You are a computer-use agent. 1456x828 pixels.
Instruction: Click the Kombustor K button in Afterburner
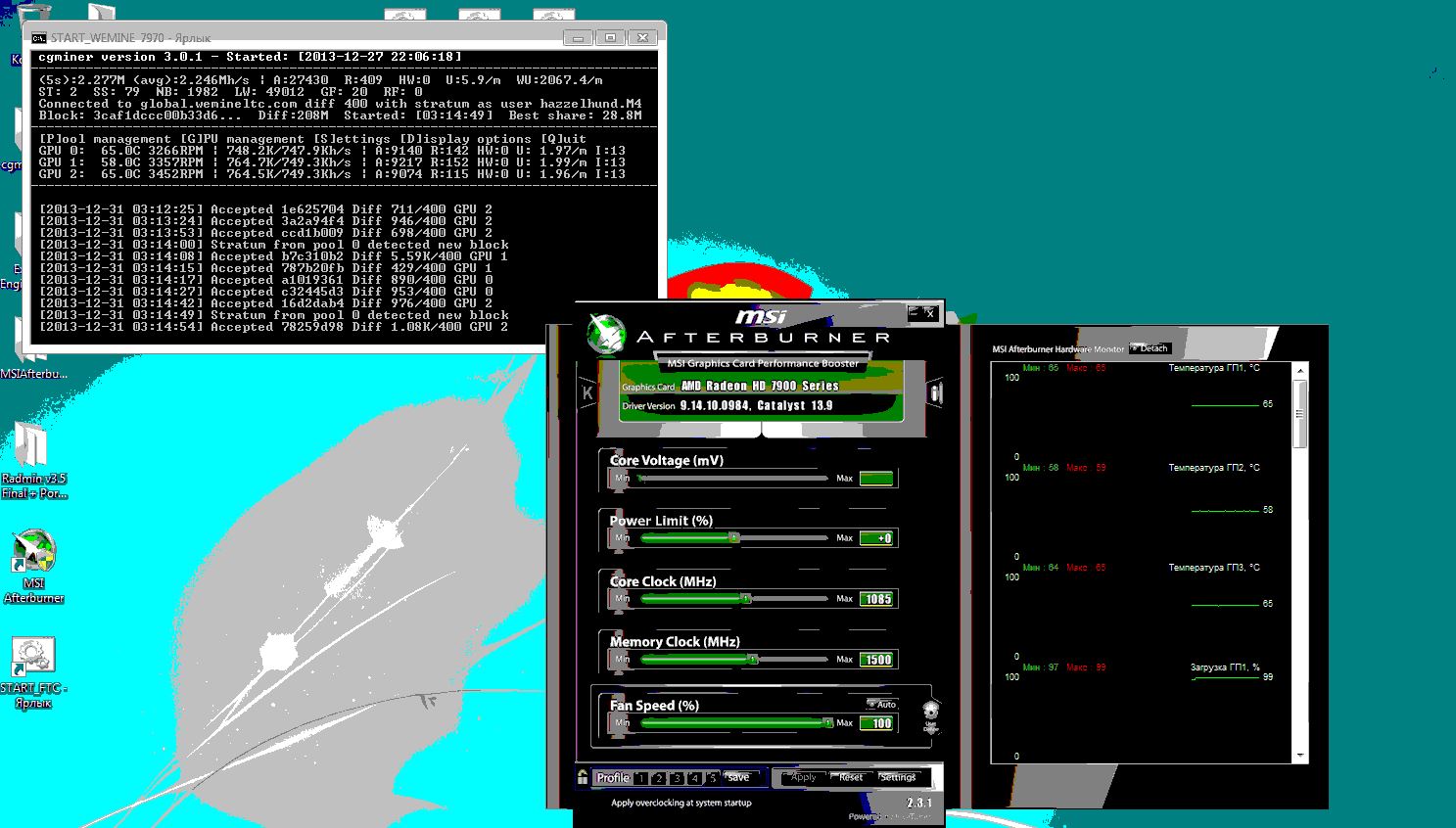click(587, 393)
